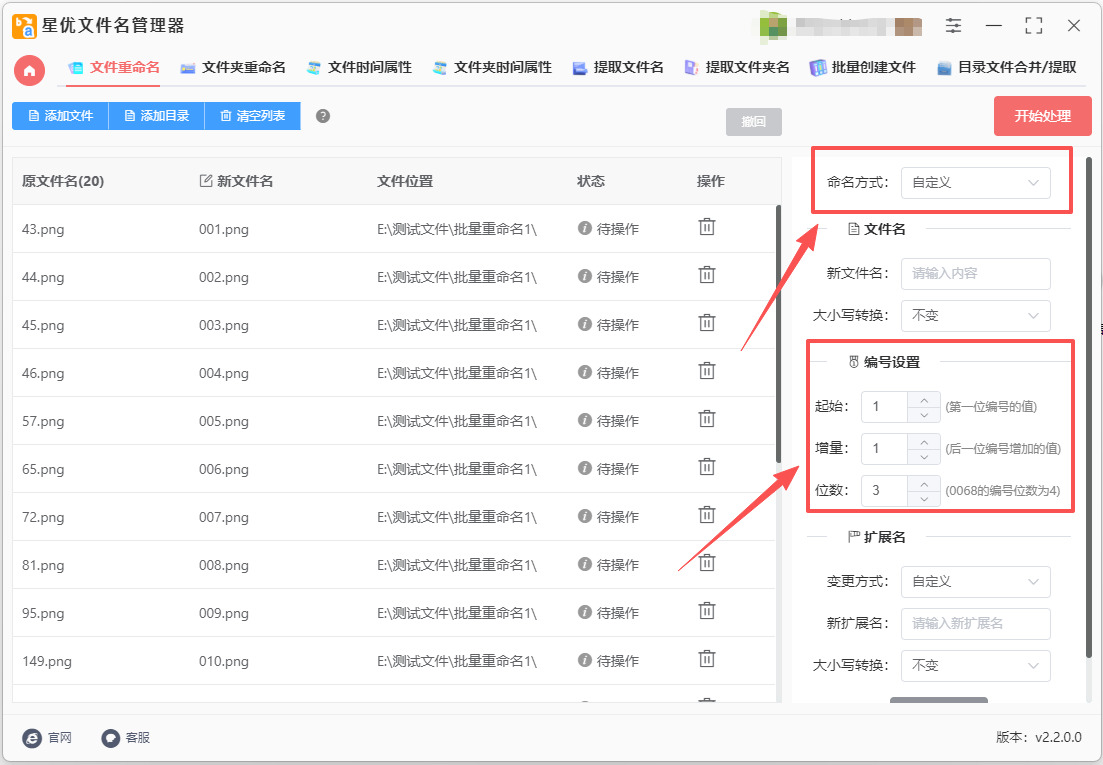Open the 命名方式 dropdown
1103x765 pixels.
tap(975, 183)
